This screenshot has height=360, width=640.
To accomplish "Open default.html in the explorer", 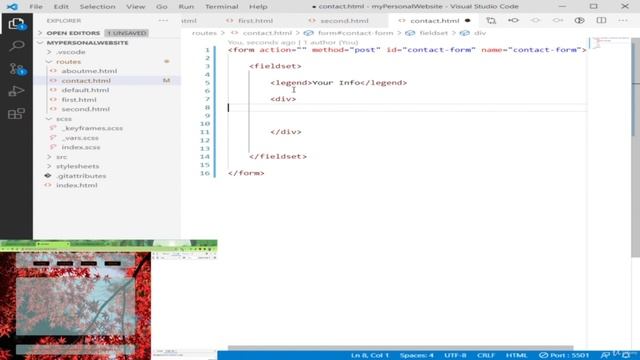I will (85, 90).
